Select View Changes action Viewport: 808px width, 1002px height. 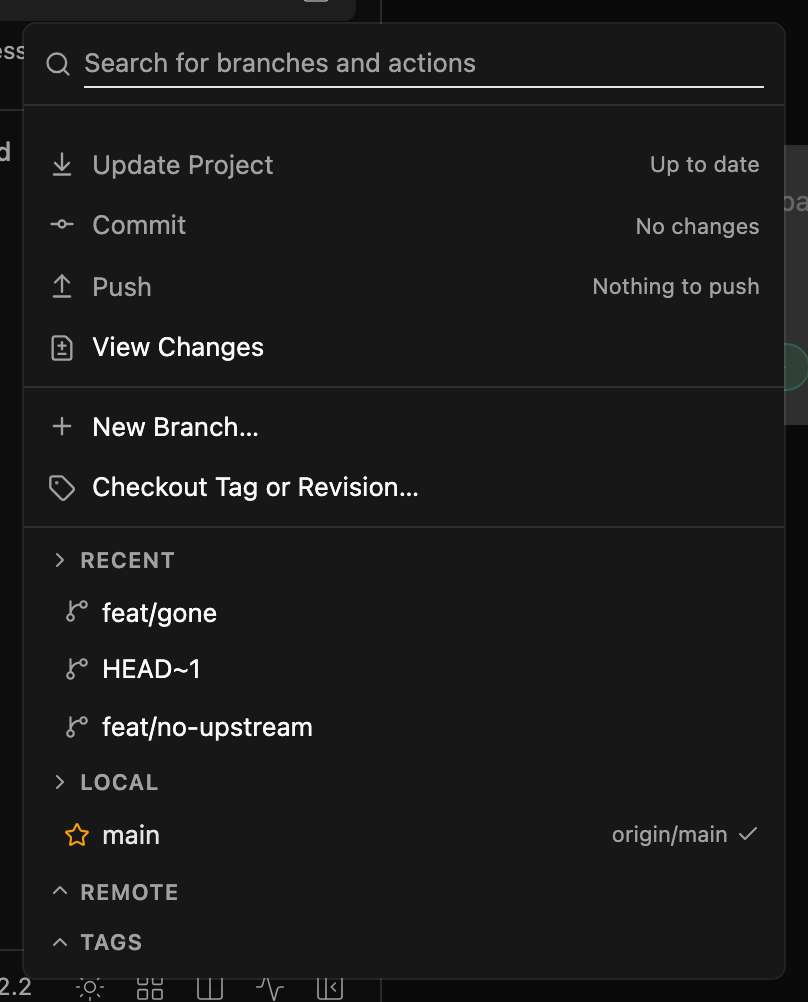404,348
